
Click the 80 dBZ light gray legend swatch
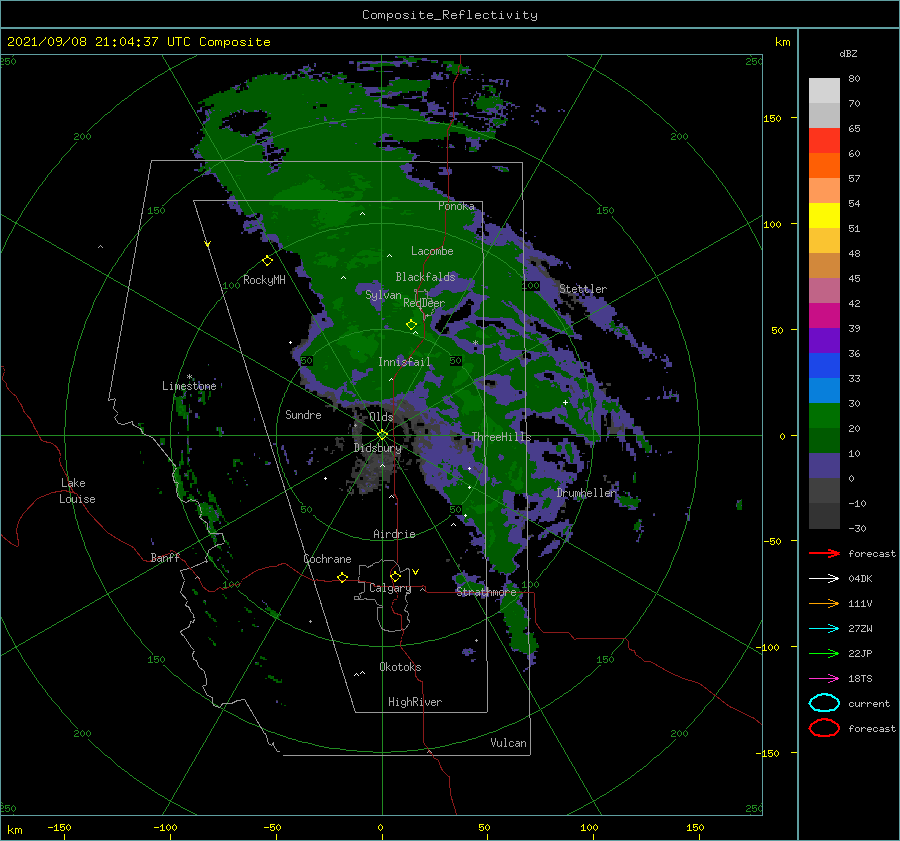[x=824, y=90]
